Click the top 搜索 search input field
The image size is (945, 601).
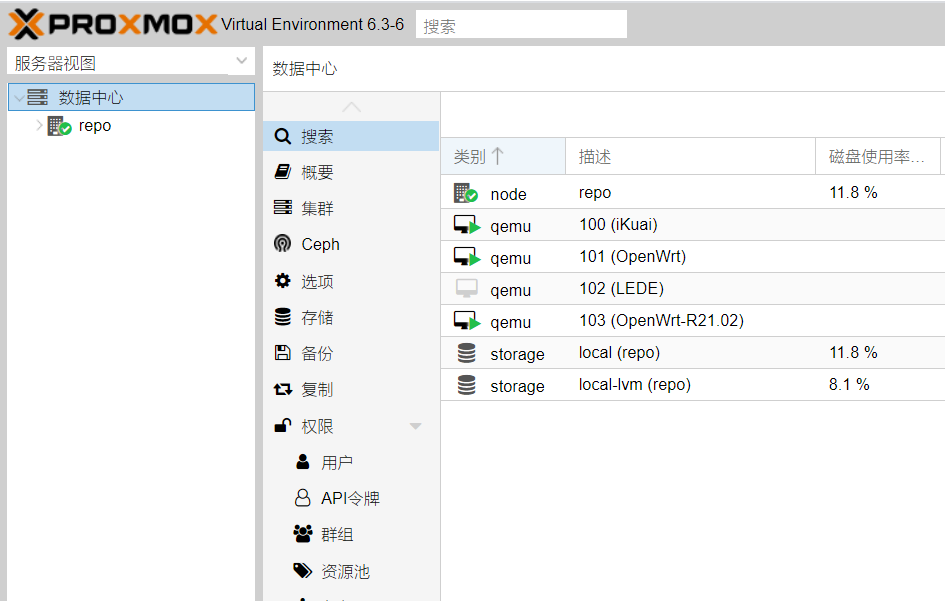[x=521, y=25]
